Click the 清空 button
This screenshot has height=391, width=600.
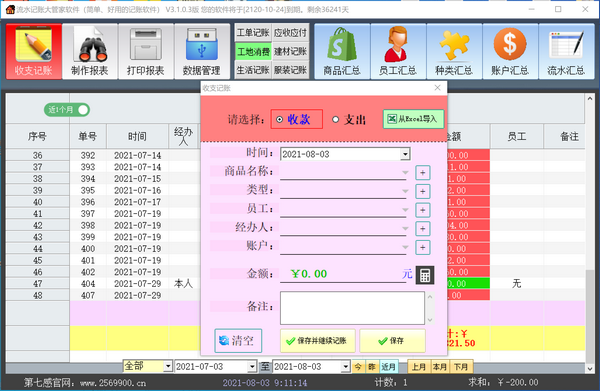coord(238,340)
